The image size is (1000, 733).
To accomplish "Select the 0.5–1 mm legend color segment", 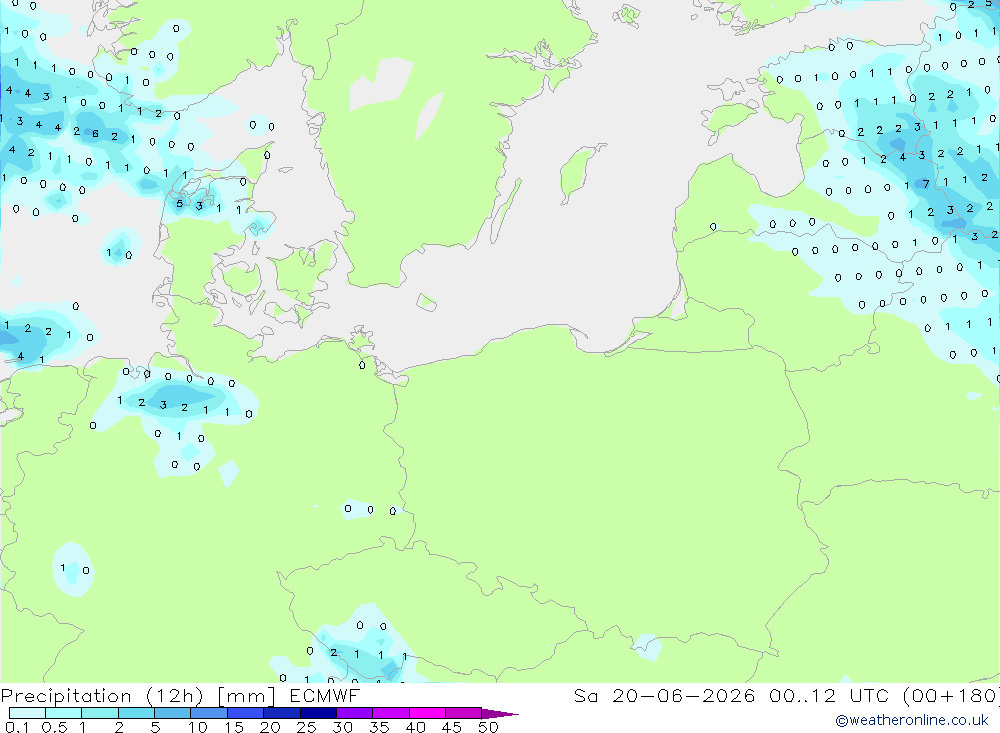I will (x=63, y=713).
